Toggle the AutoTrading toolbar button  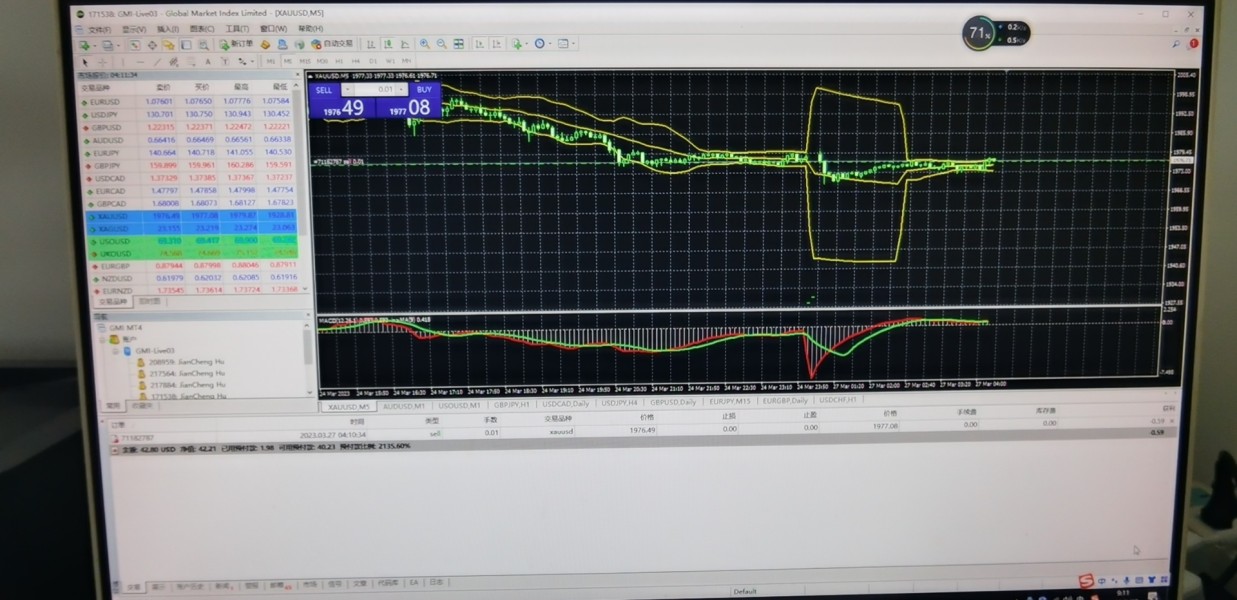[332, 44]
